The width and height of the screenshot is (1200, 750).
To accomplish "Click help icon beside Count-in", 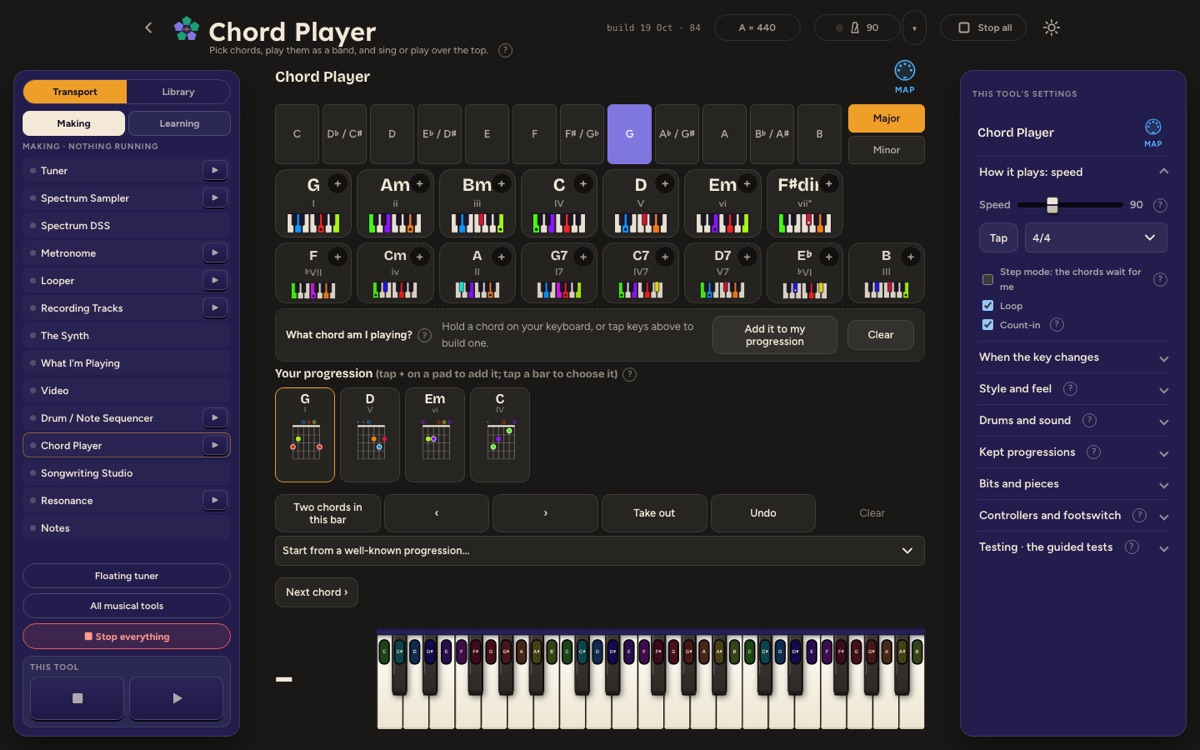I will point(1056,325).
